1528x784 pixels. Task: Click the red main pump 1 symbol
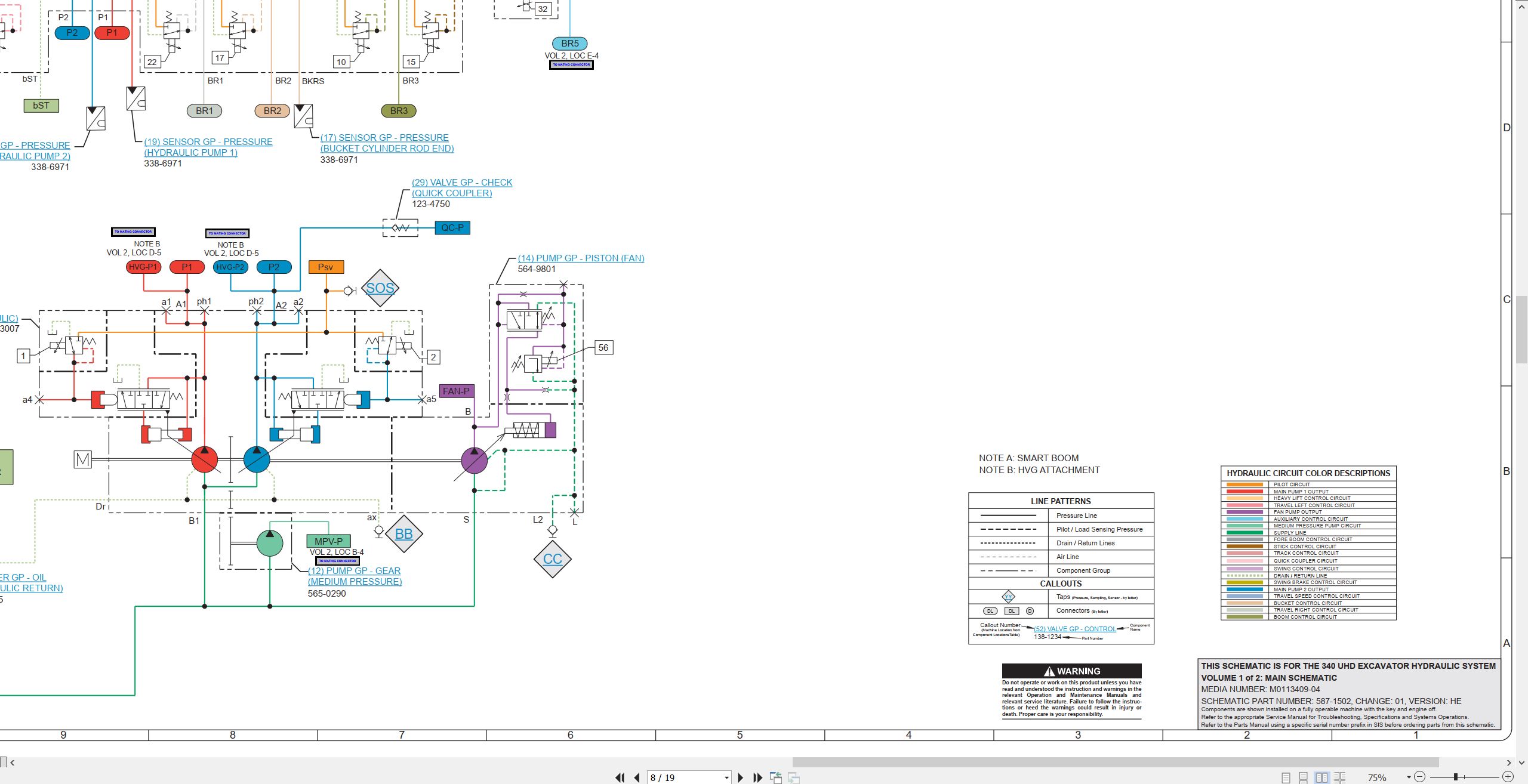pos(204,460)
